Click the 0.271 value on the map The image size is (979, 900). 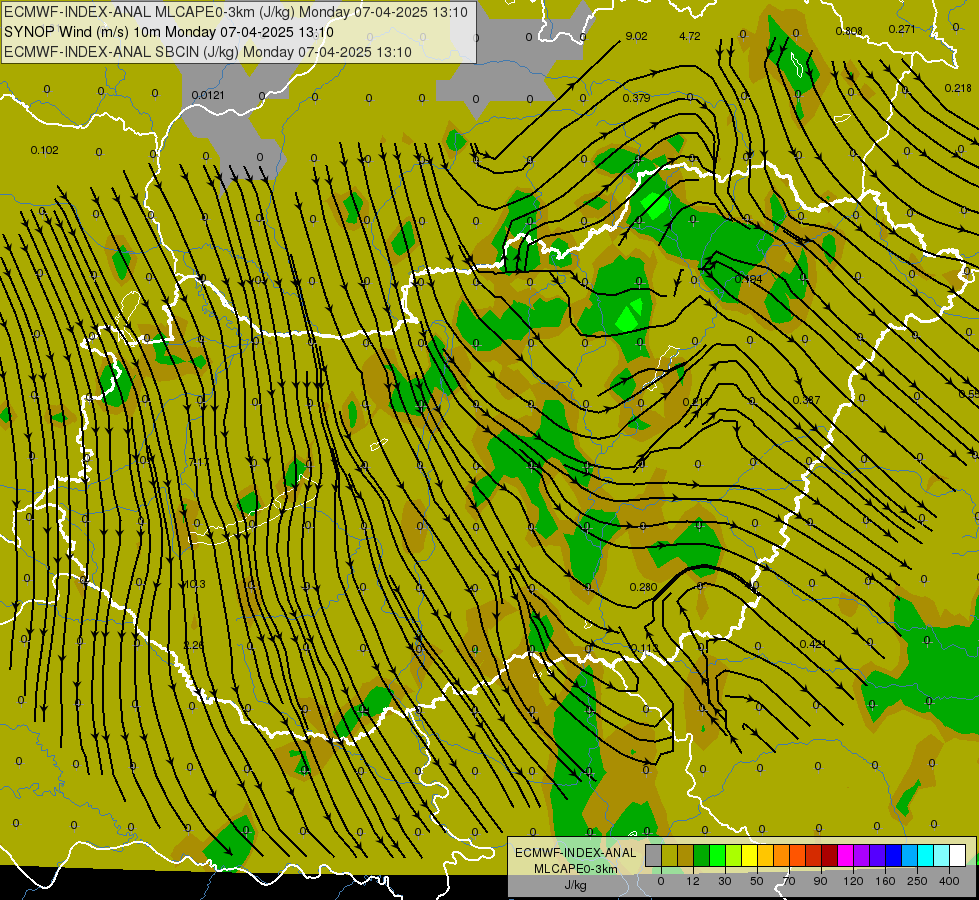[902, 29]
